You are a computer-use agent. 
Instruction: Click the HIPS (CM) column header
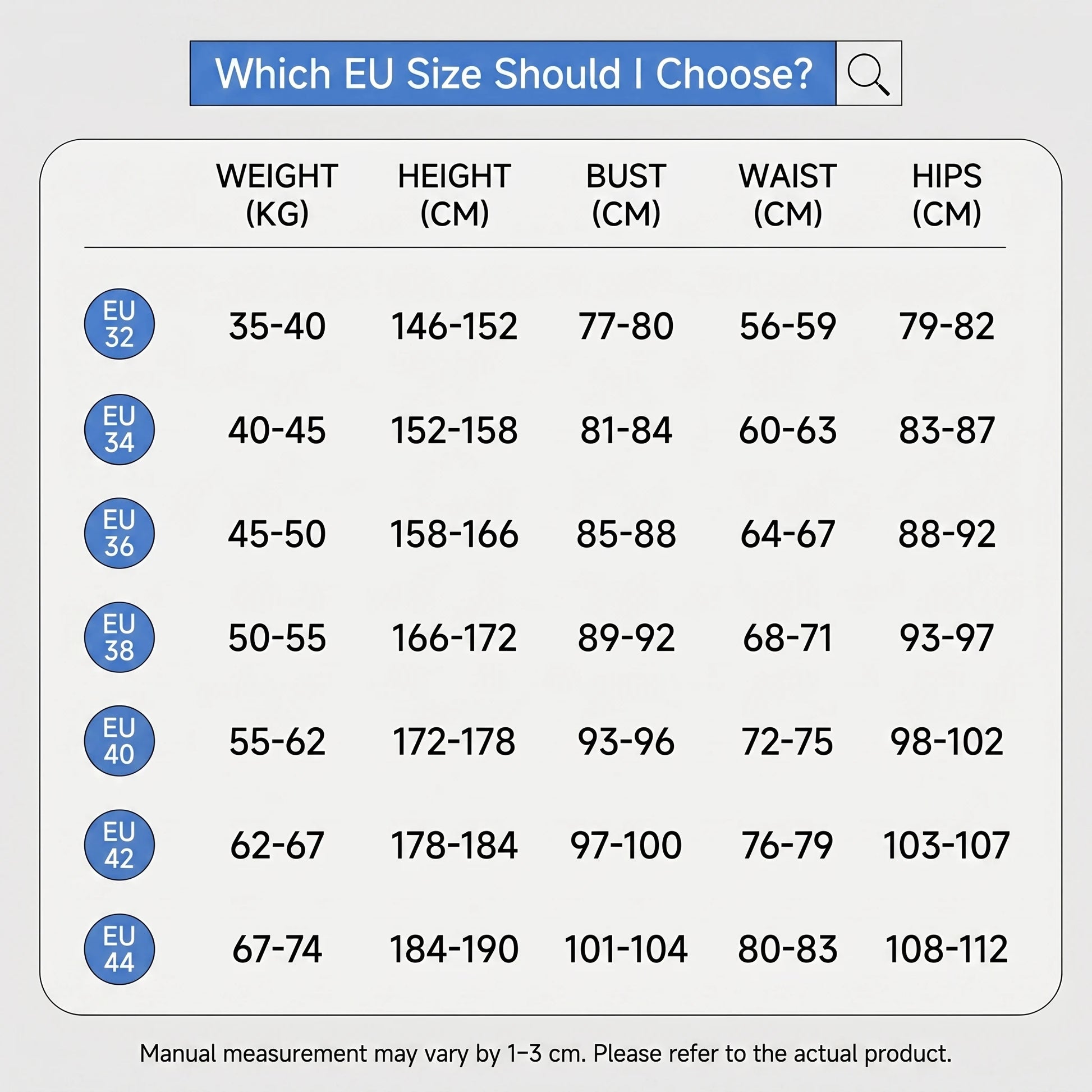(x=947, y=194)
